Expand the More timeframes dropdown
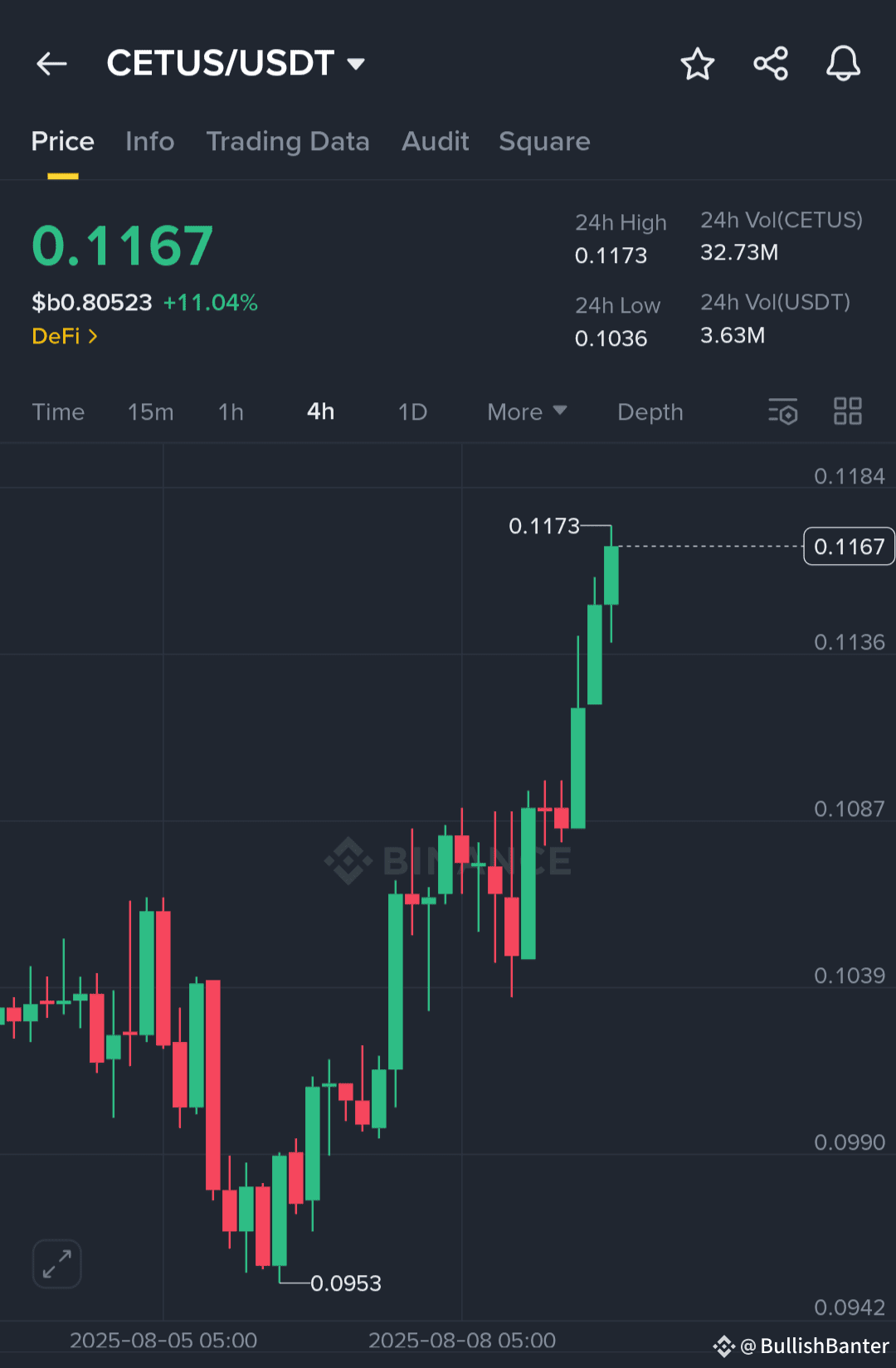Image resolution: width=896 pixels, height=1368 pixels. click(526, 411)
